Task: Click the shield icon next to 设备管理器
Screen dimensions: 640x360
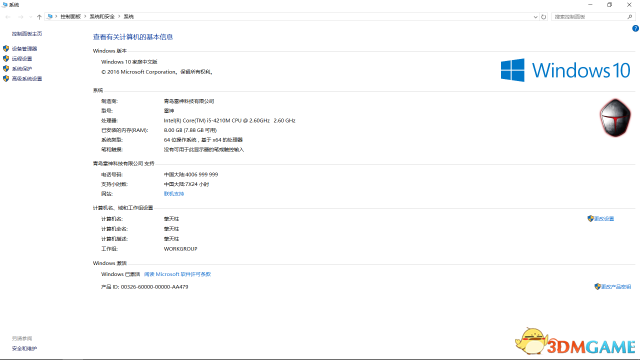Action: 6,49
